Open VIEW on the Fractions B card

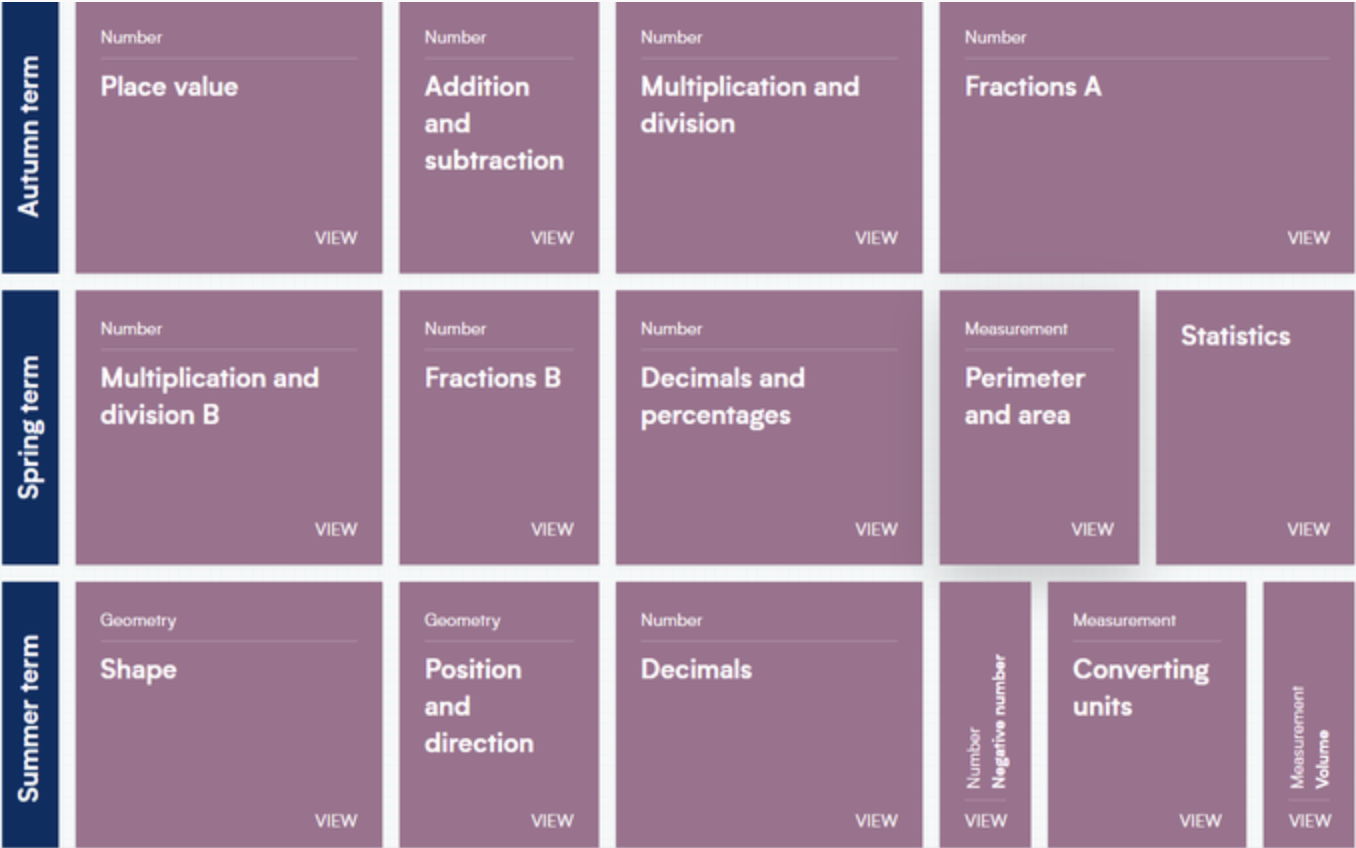point(552,529)
